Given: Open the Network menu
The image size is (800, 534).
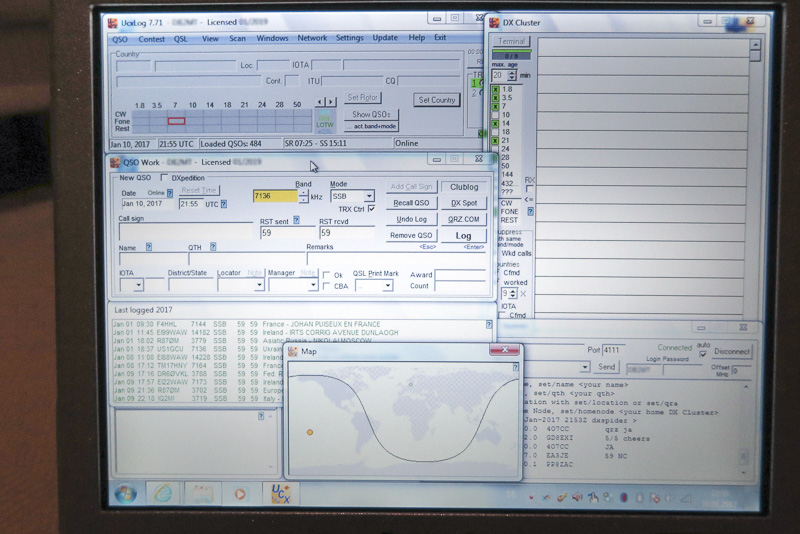Looking at the screenshot, I should tap(312, 39).
